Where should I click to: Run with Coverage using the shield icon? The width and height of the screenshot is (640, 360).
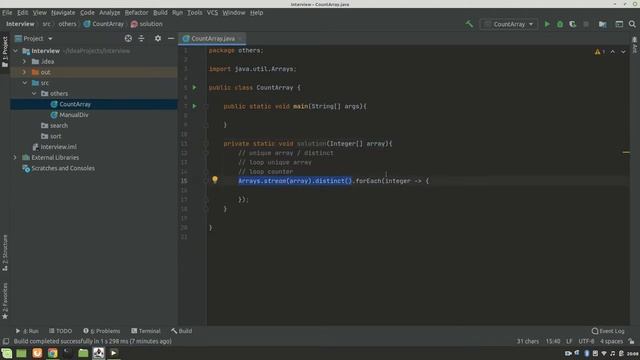click(x=573, y=24)
